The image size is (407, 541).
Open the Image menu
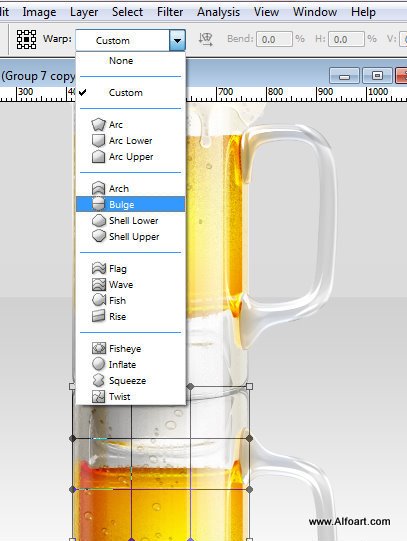(x=39, y=12)
